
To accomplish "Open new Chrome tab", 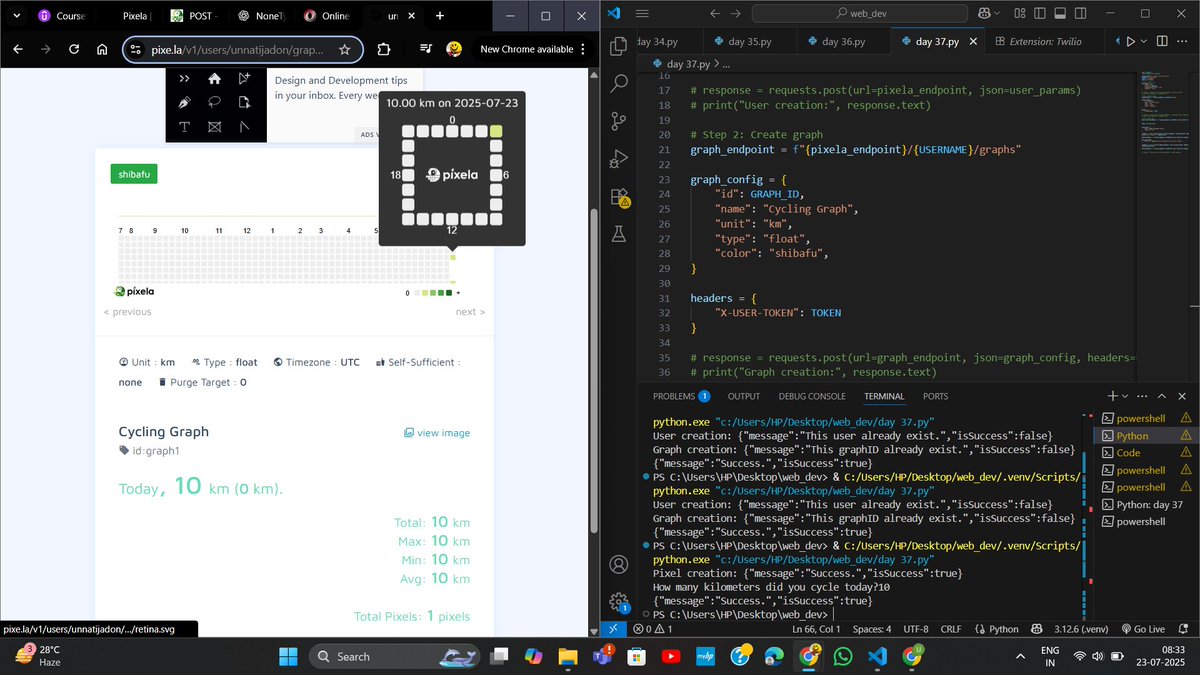I will click(x=440, y=16).
